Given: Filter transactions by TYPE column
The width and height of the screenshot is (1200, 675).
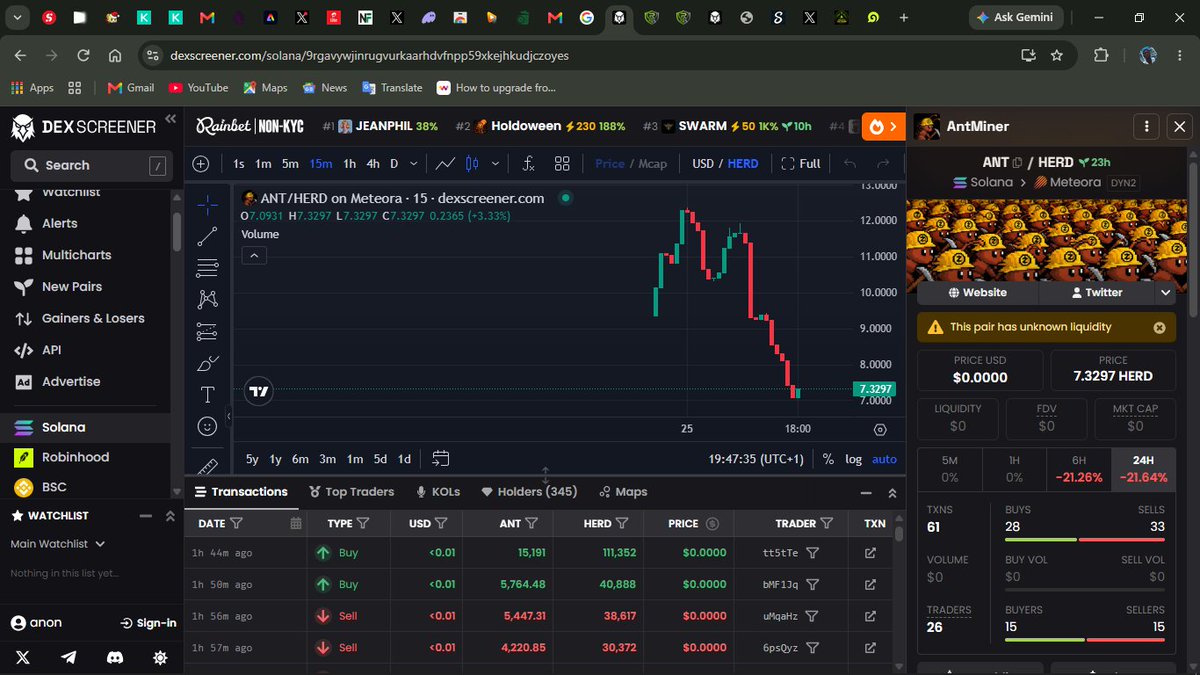Looking at the screenshot, I should tap(364, 523).
